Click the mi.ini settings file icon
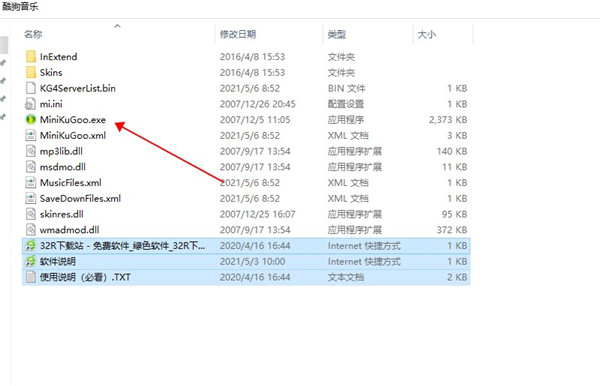 click(31, 104)
